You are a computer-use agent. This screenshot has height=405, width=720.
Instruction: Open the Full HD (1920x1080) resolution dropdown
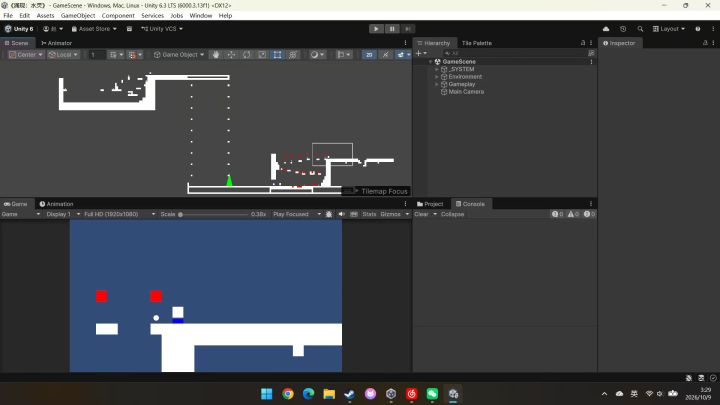tap(119, 214)
